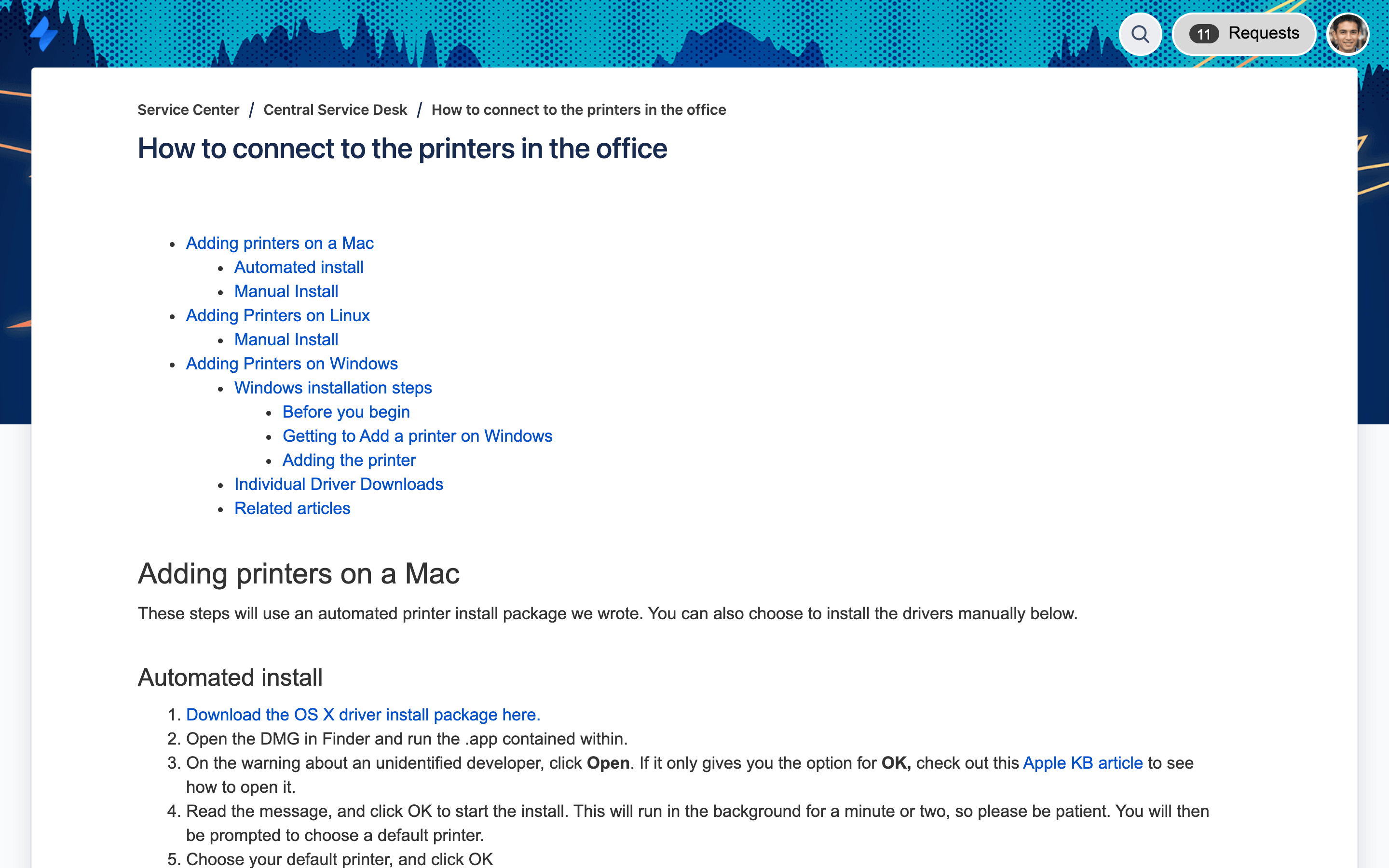Toggle visibility of Manual Install subsection

(286, 291)
